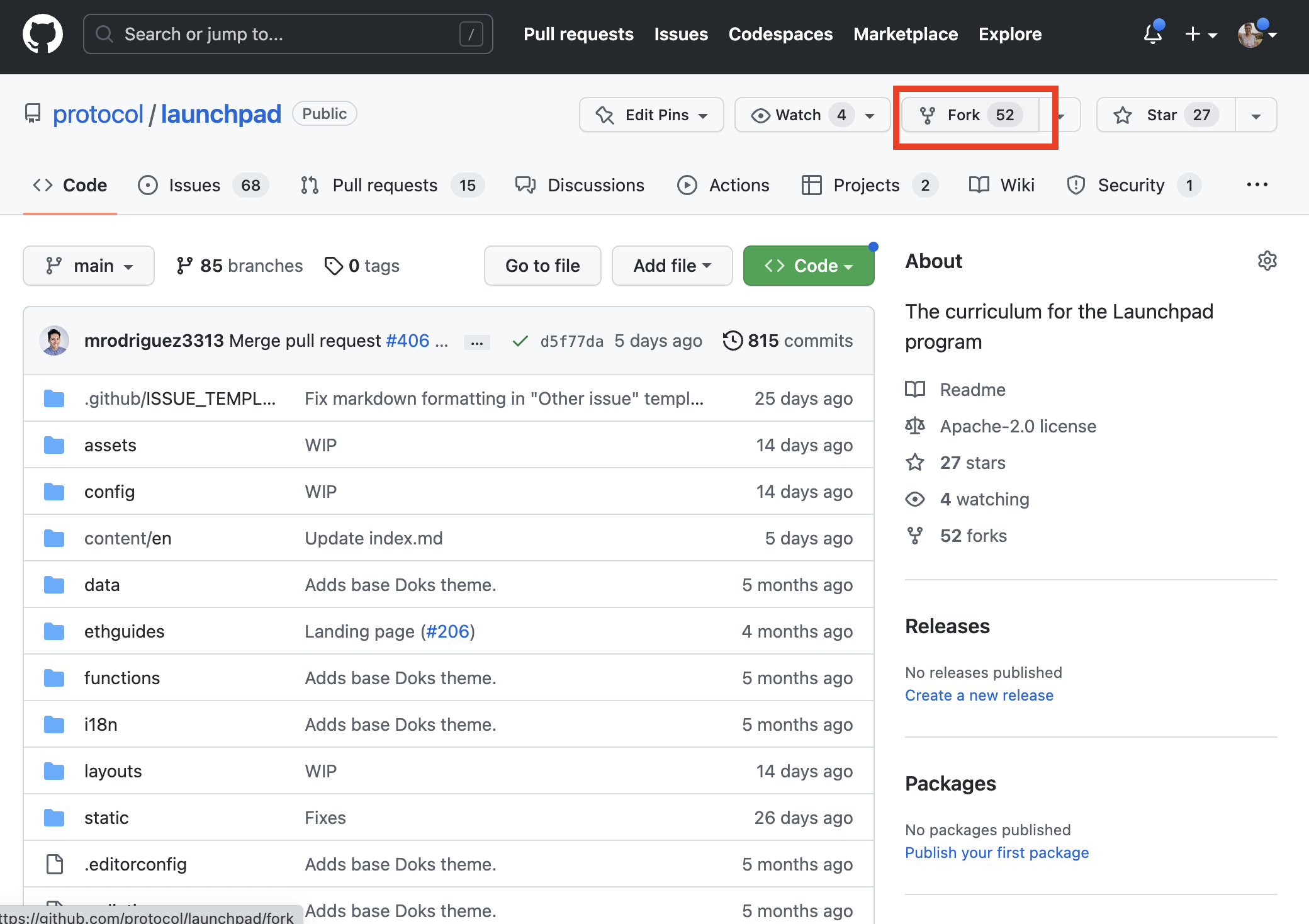Open the .github/ISSUE_TEMPL folder
This screenshot has height=924, width=1309.
[180, 398]
